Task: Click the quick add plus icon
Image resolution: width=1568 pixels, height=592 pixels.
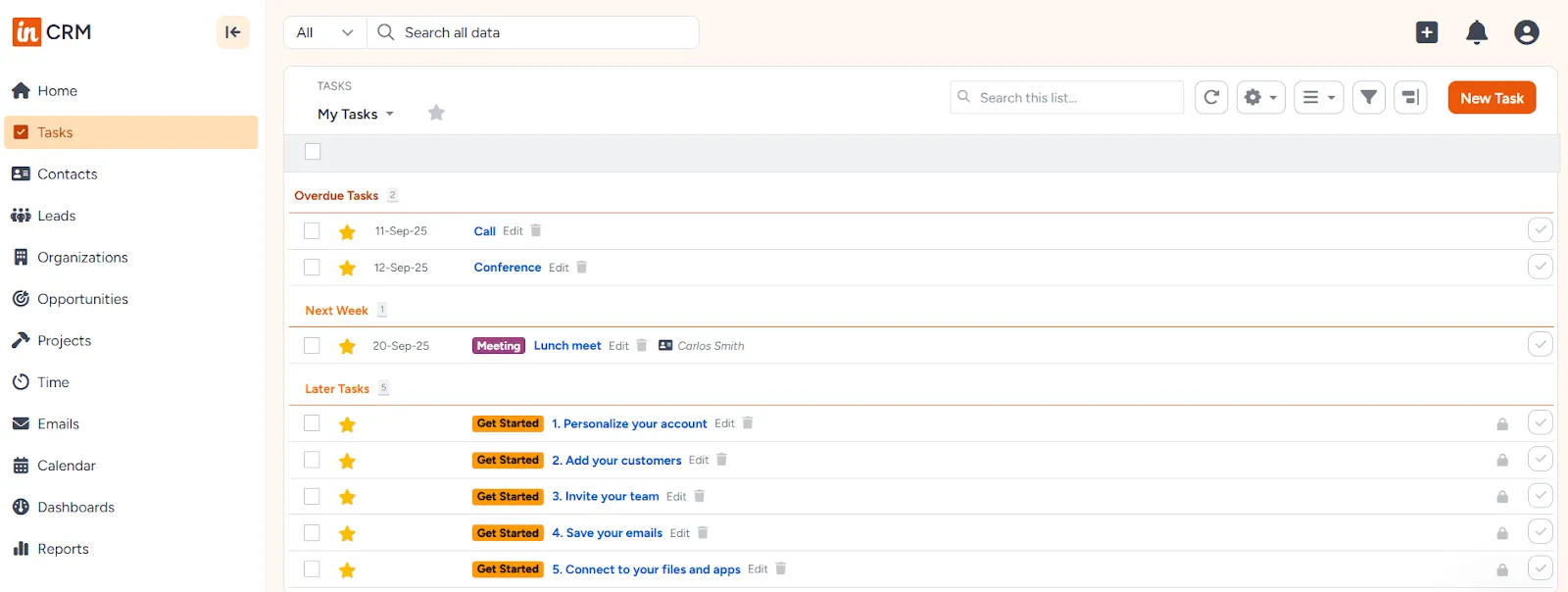Action: 1427,32
